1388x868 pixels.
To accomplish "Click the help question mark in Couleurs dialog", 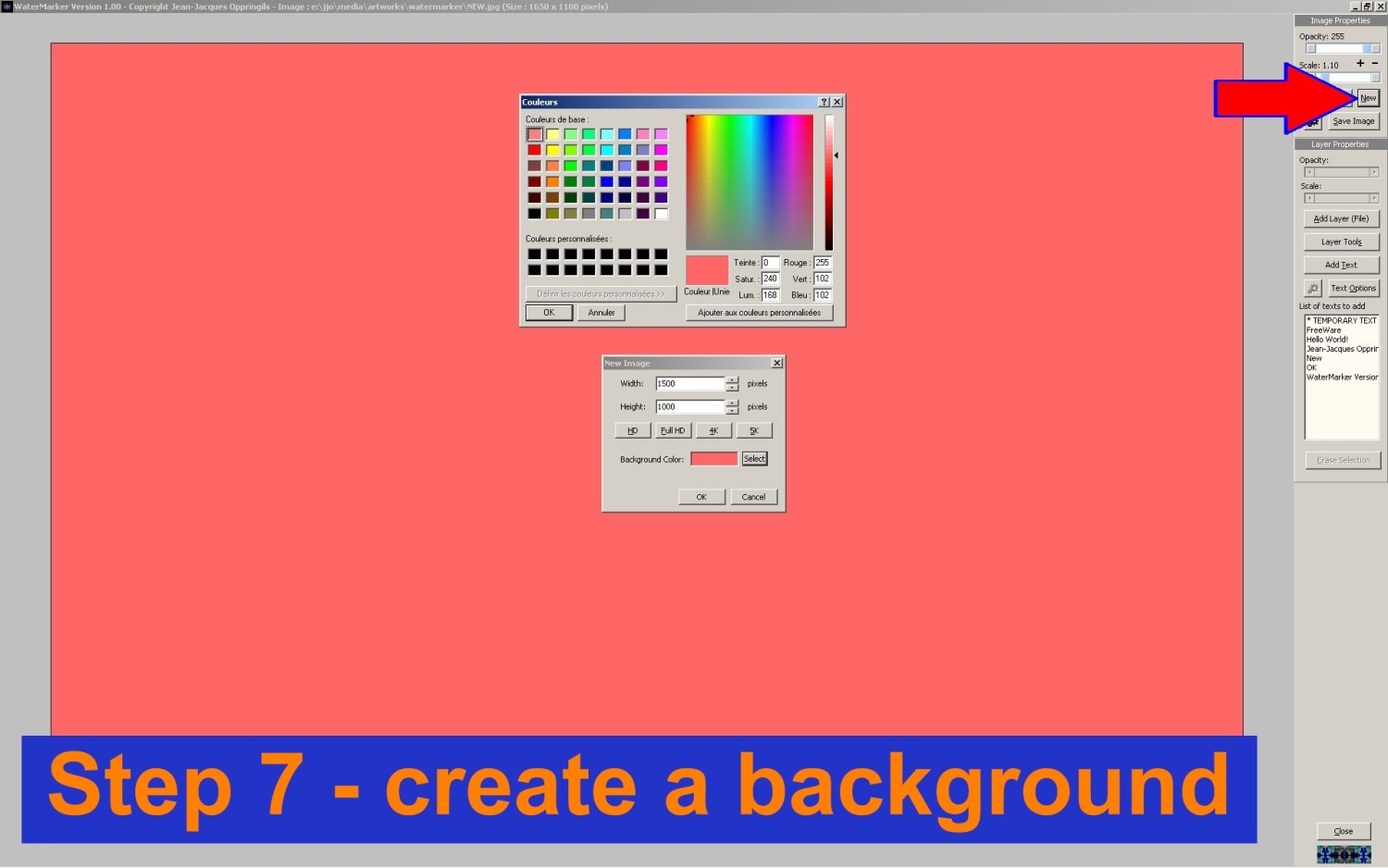I will (824, 102).
